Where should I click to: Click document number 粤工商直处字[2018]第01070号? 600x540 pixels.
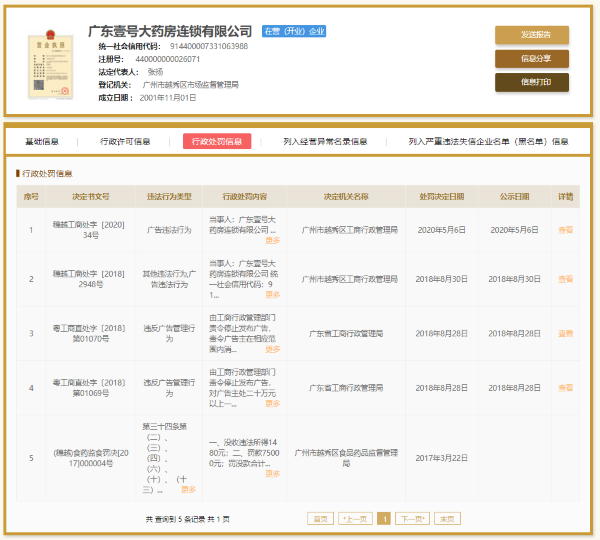tap(89, 333)
